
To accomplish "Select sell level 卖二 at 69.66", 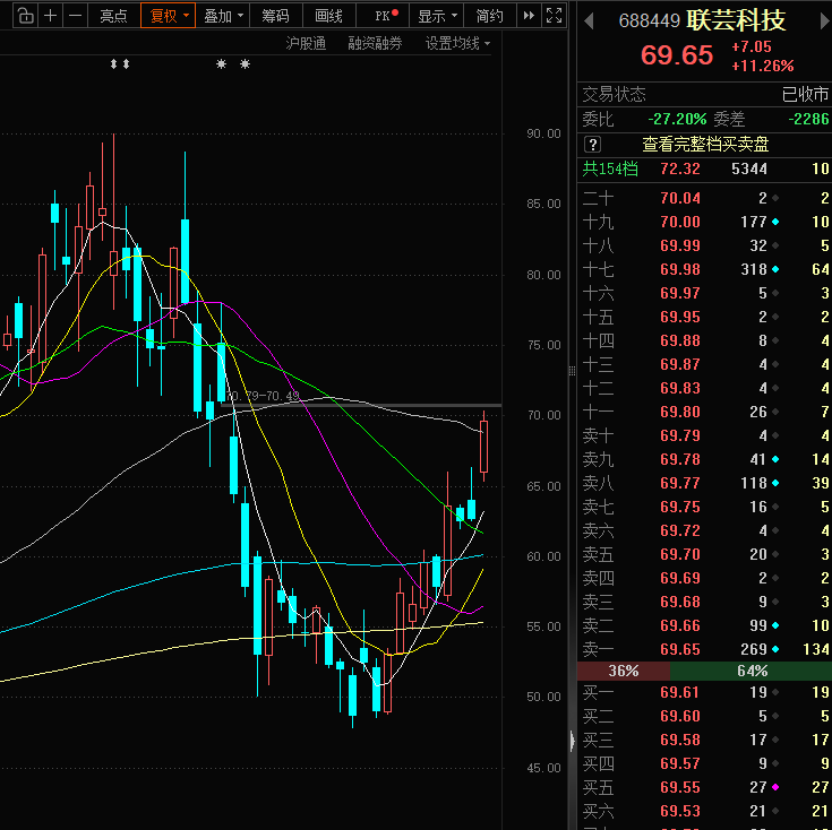I will (705, 626).
